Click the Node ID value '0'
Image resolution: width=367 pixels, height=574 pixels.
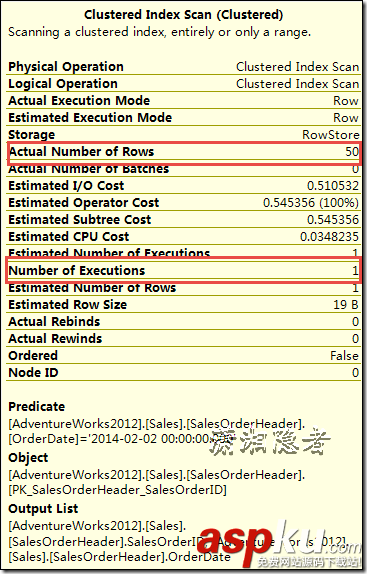tap(355, 373)
